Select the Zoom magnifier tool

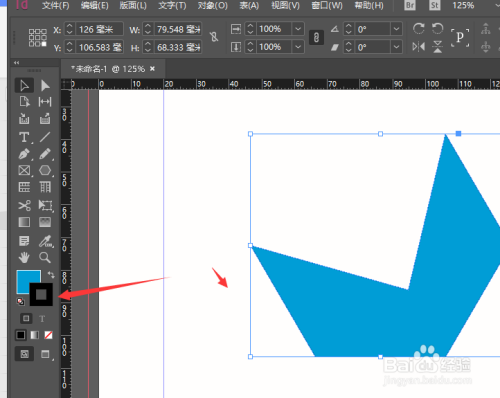(45, 257)
